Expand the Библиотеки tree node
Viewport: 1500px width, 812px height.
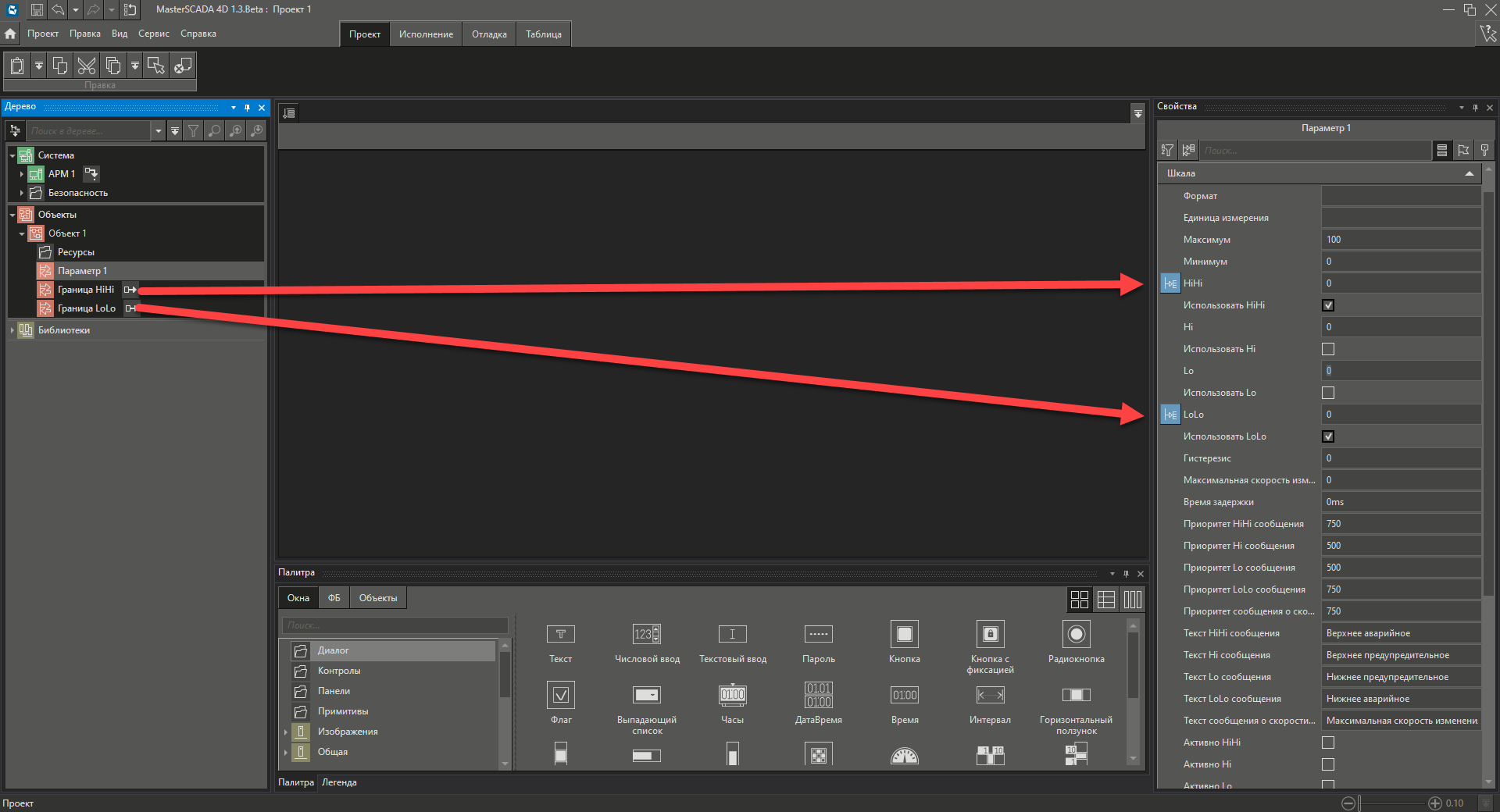(x=12, y=330)
